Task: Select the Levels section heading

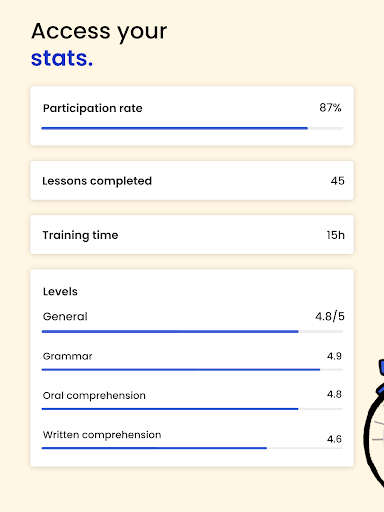Action: [x=60, y=291]
